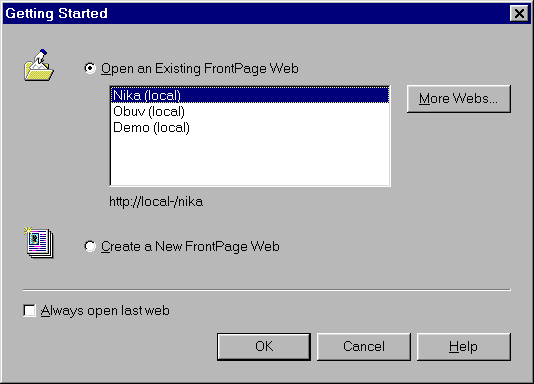The image size is (534, 384).
Task: Click the http://local-/nika URL text
Action: click(x=156, y=202)
